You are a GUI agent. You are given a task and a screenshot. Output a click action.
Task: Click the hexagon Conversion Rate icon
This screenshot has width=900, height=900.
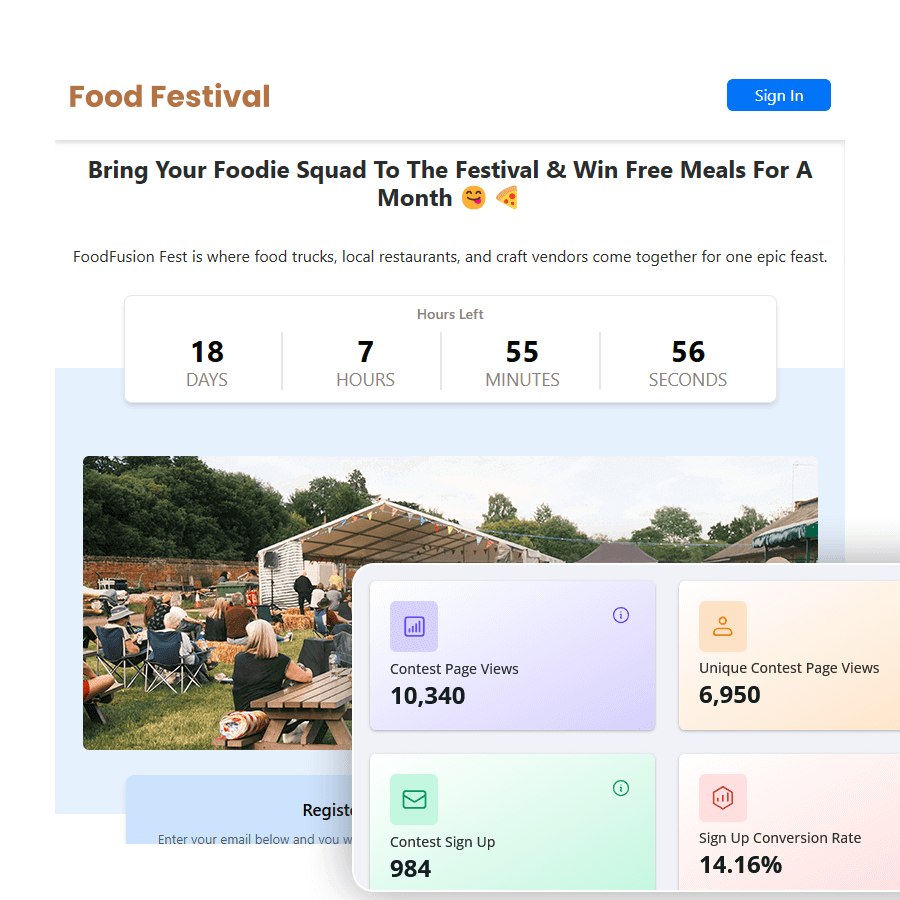pyautogui.click(x=723, y=798)
